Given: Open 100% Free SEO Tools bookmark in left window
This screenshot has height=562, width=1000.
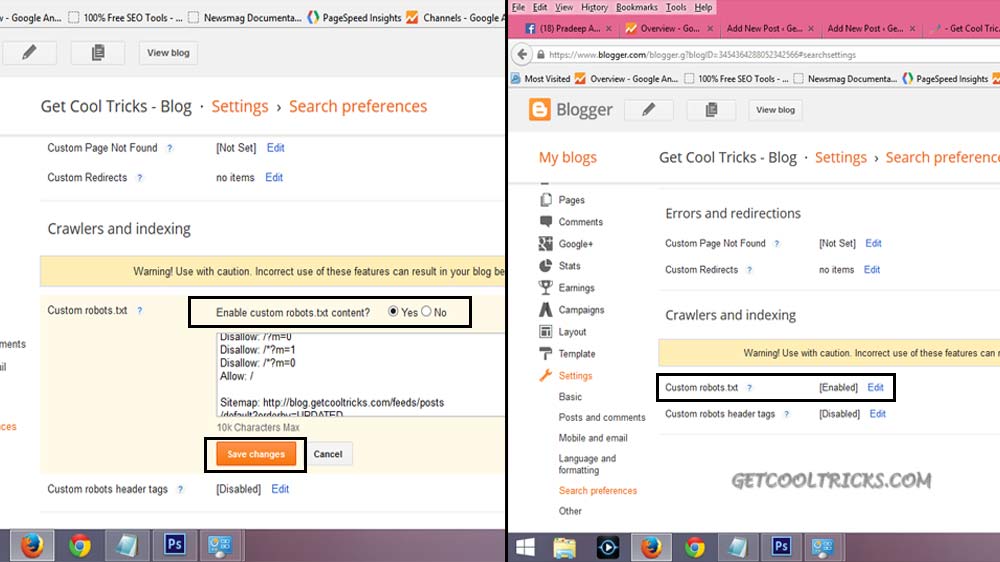Looking at the screenshot, I should tap(126, 18).
